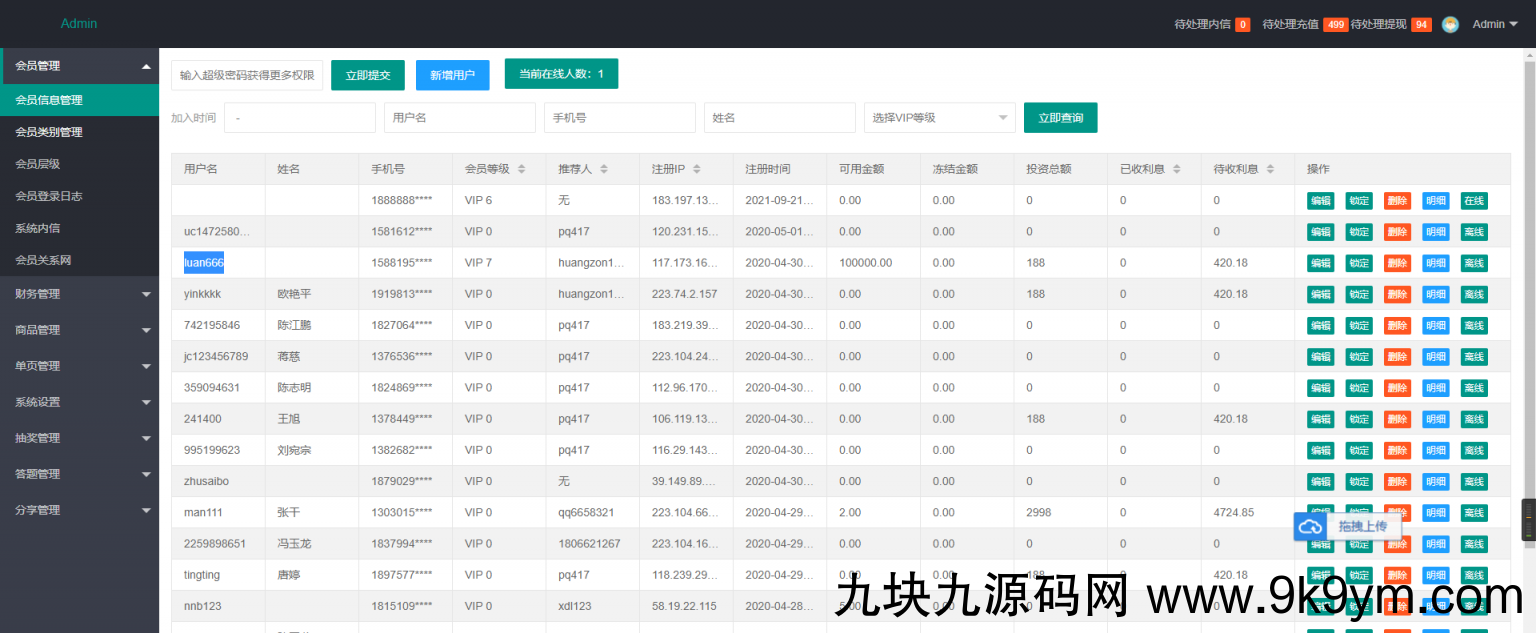The image size is (1536, 633).
Task: Click the 待处理充值 499 badge
Action: (x=1335, y=24)
